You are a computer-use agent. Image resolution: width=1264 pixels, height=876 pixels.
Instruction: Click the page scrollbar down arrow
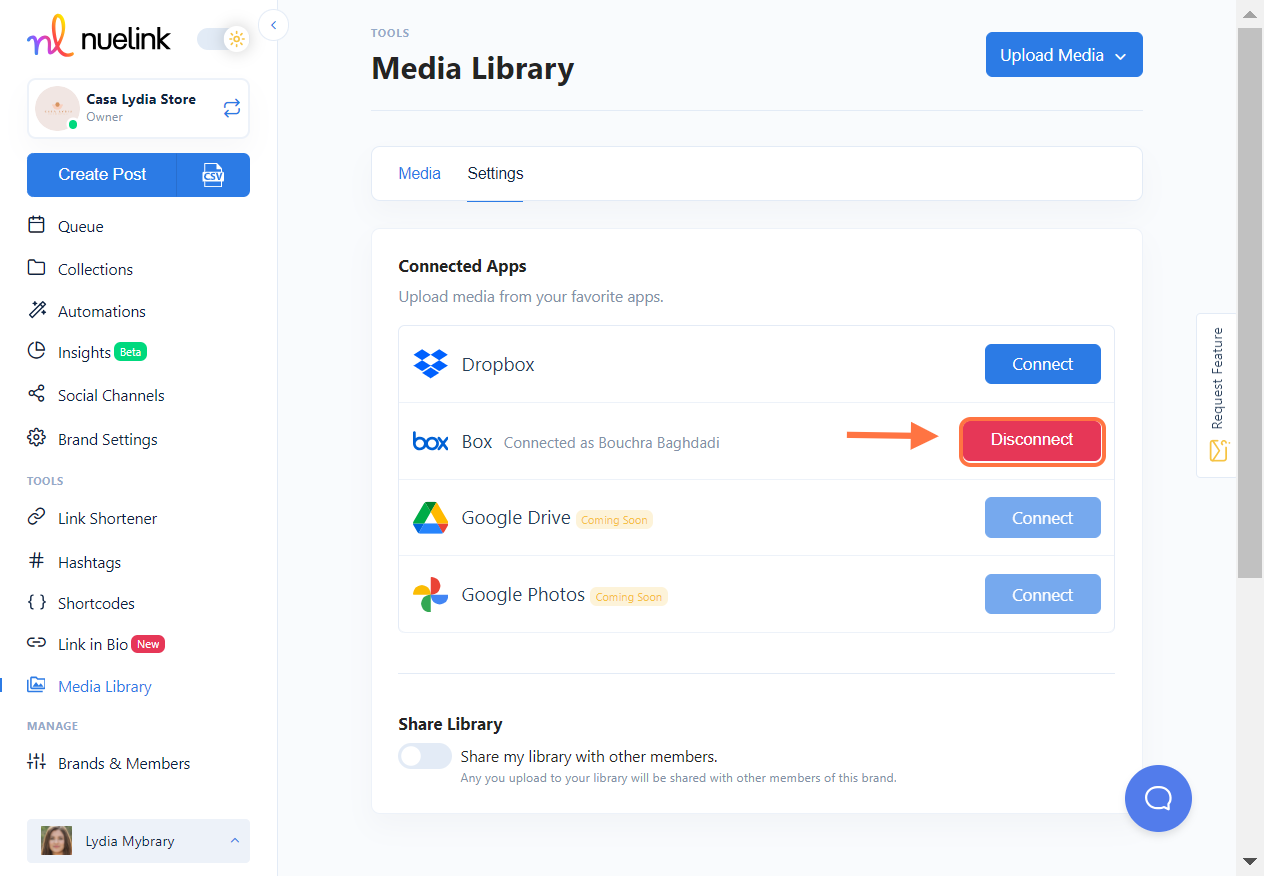coord(1250,861)
